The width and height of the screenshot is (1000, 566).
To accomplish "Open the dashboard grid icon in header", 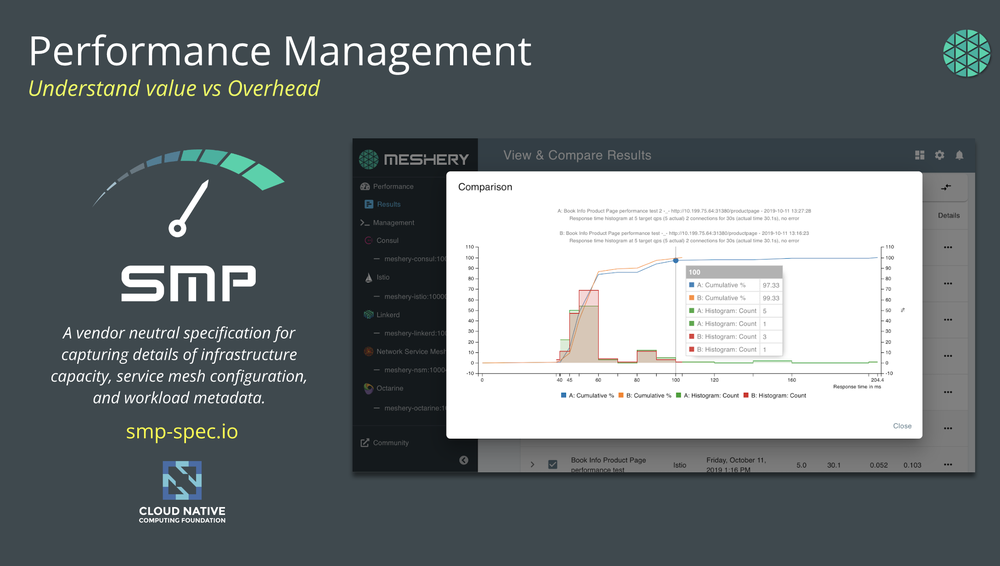I will (920, 155).
